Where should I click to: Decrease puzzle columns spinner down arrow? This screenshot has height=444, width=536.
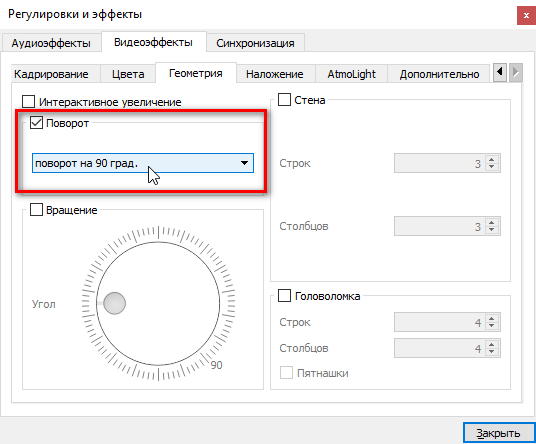(492, 351)
